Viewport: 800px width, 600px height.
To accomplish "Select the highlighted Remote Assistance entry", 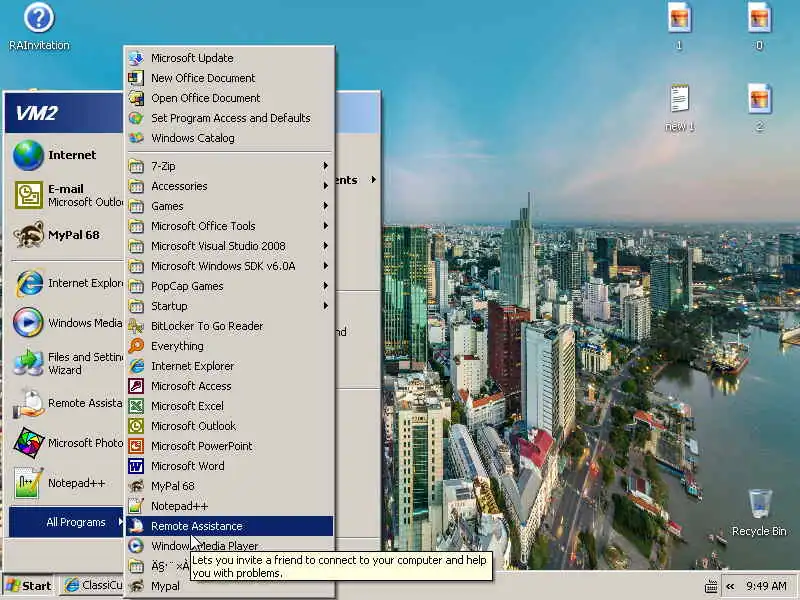I will tap(230, 526).
